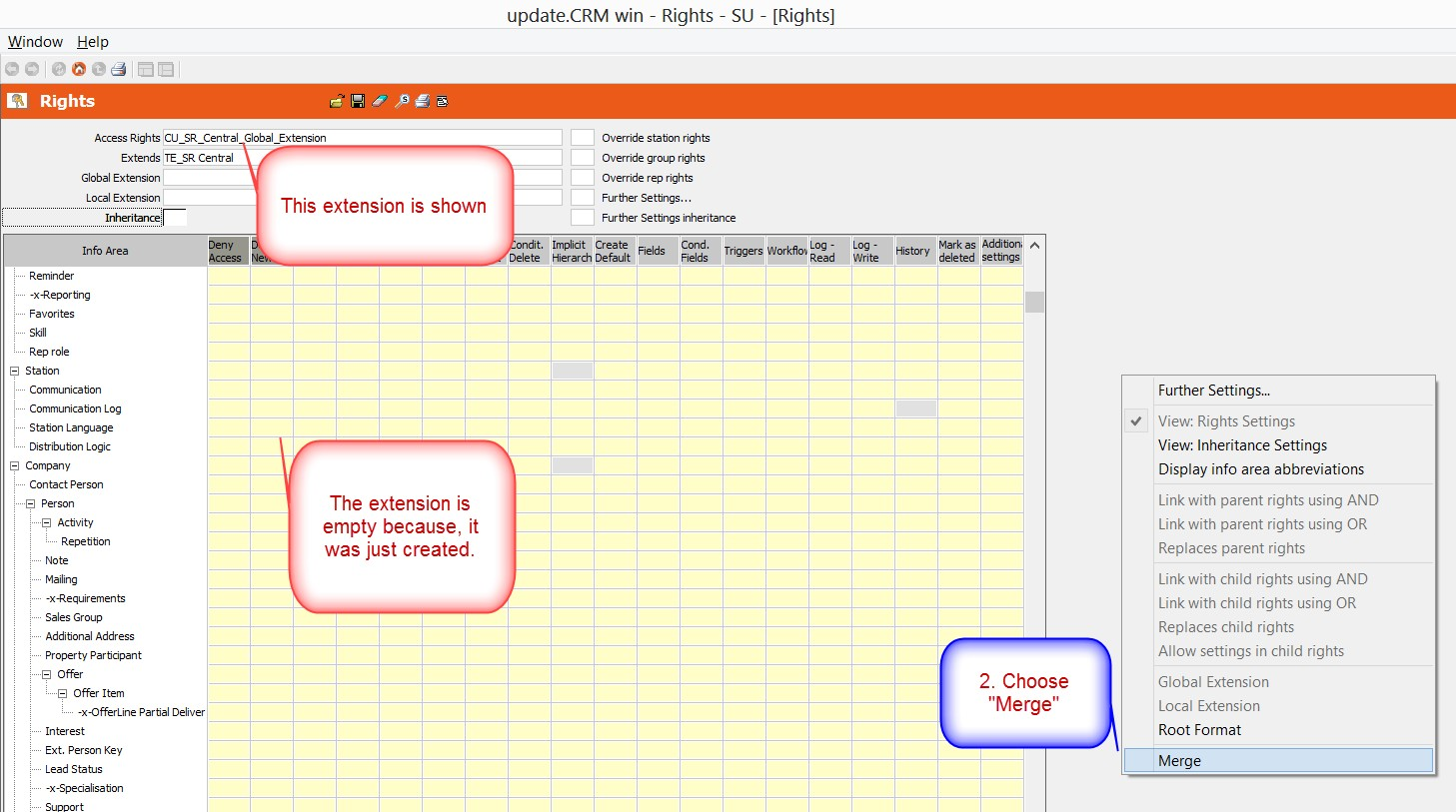Click the Rights key icon beside the title
The image size is (1456, 812).
coord(18,101)
